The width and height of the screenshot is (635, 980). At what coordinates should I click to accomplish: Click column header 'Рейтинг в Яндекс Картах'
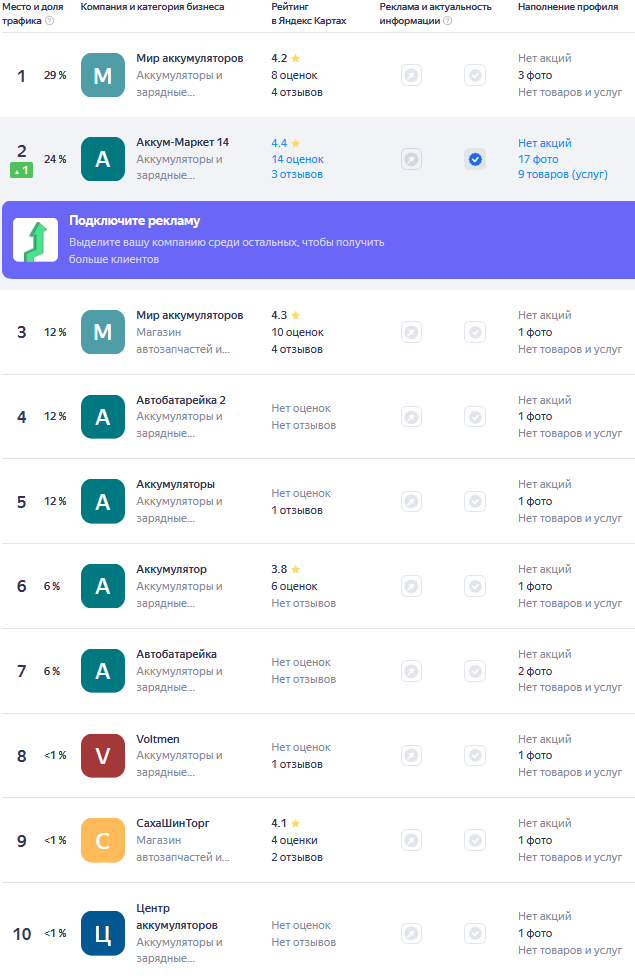pyautogui.click(x=309, y=14)
